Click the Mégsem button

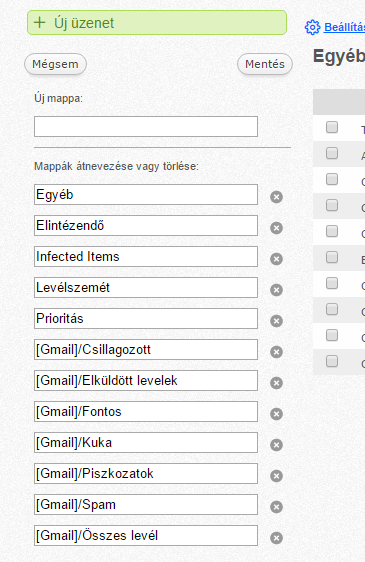(55, 64)
